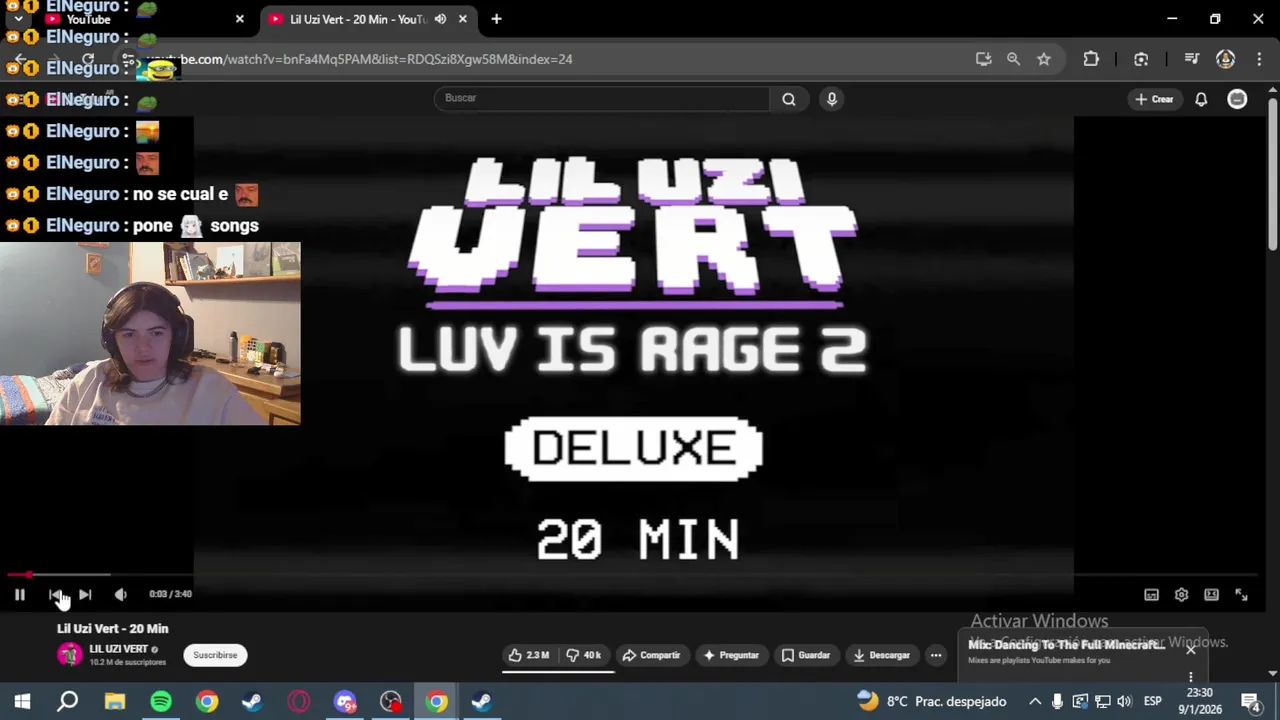Screen dimensions: 1280x720
Task: Open the weather widget 8°C Prac. despejado
Action: click(x=932, y=701)
